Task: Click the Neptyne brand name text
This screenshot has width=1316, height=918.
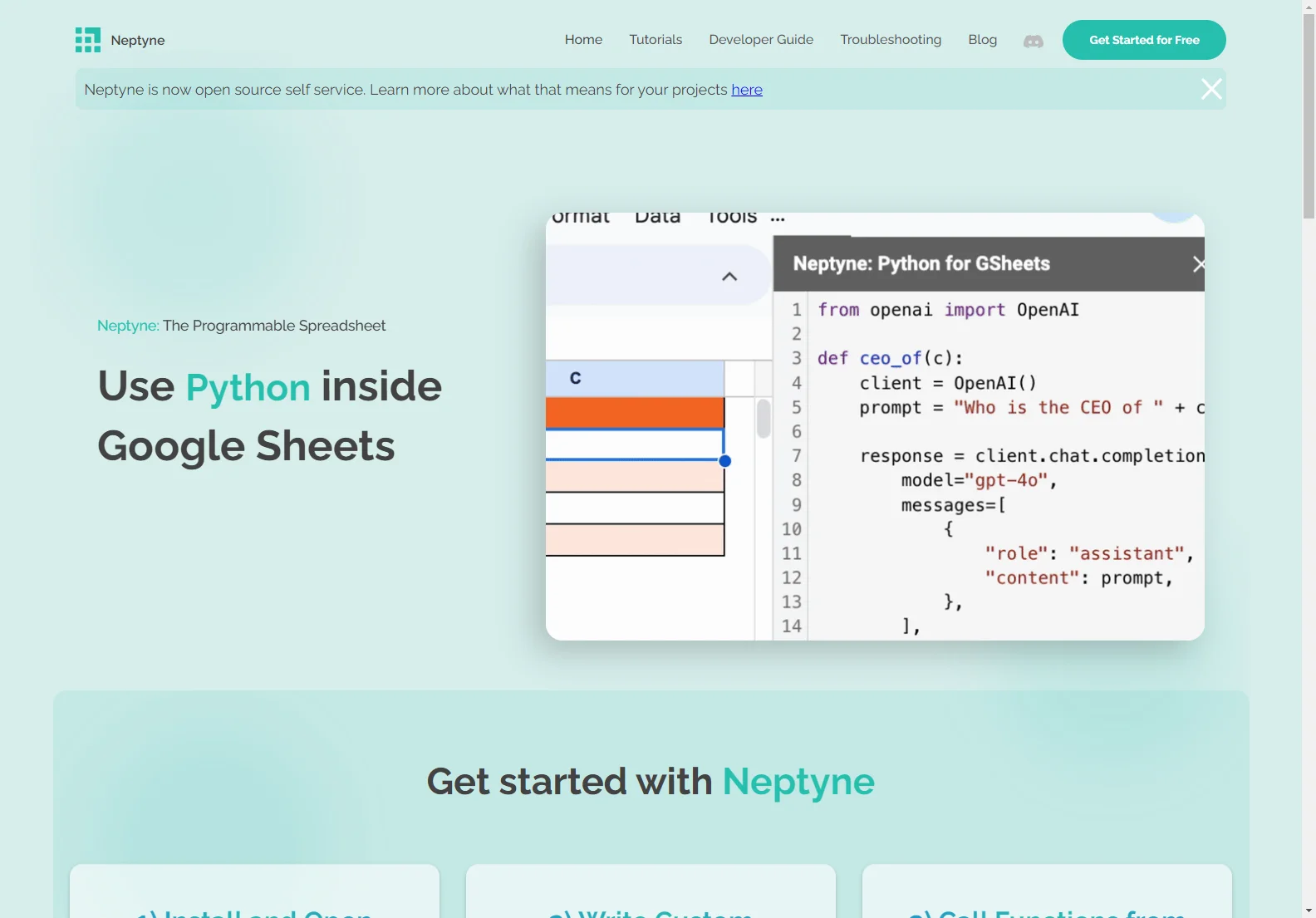Action: tap(138, 40)
